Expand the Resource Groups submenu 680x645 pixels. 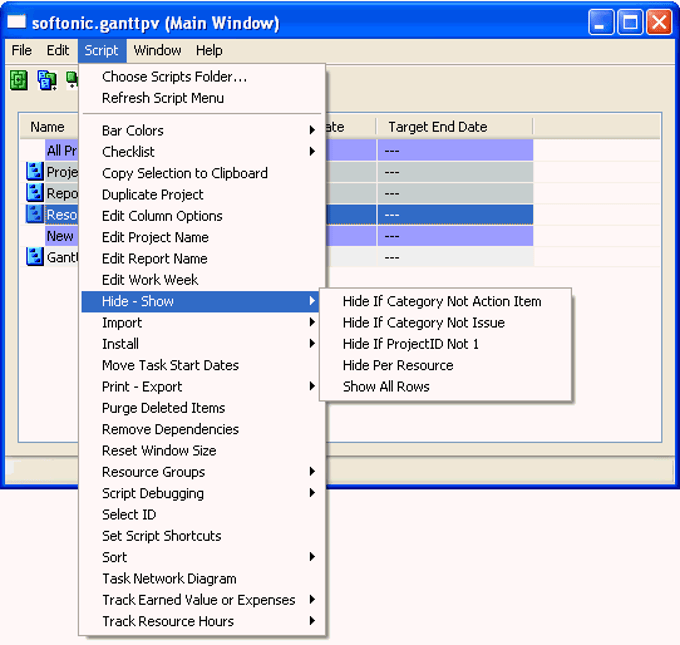pos(202,472)
